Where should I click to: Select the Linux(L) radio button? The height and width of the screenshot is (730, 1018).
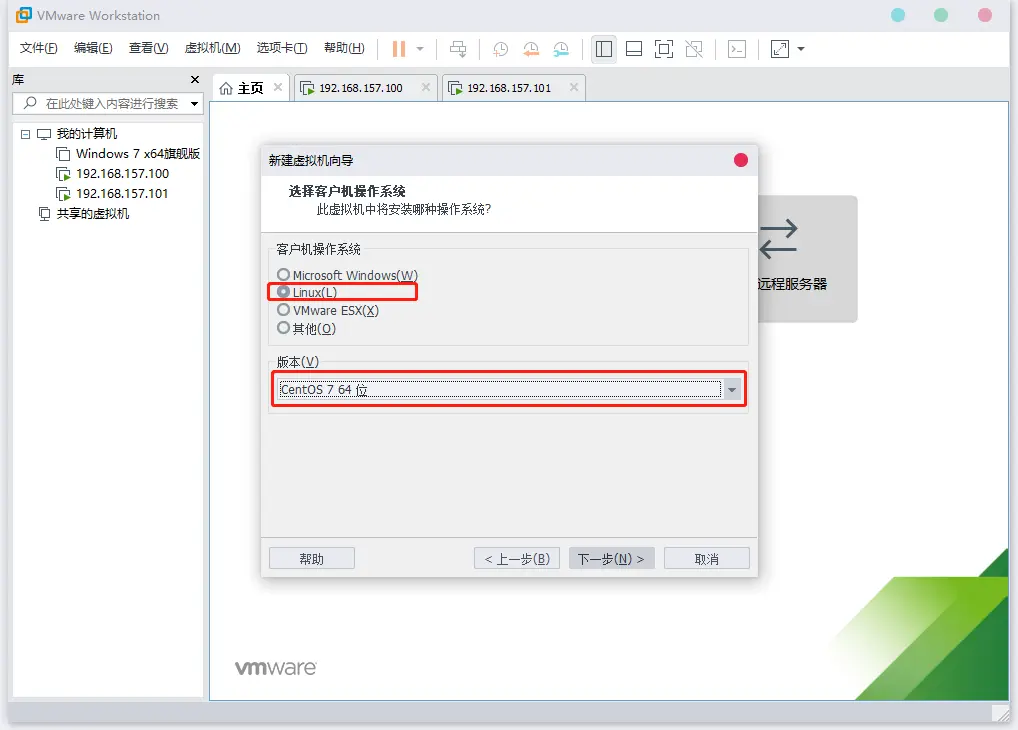point(283,292)
